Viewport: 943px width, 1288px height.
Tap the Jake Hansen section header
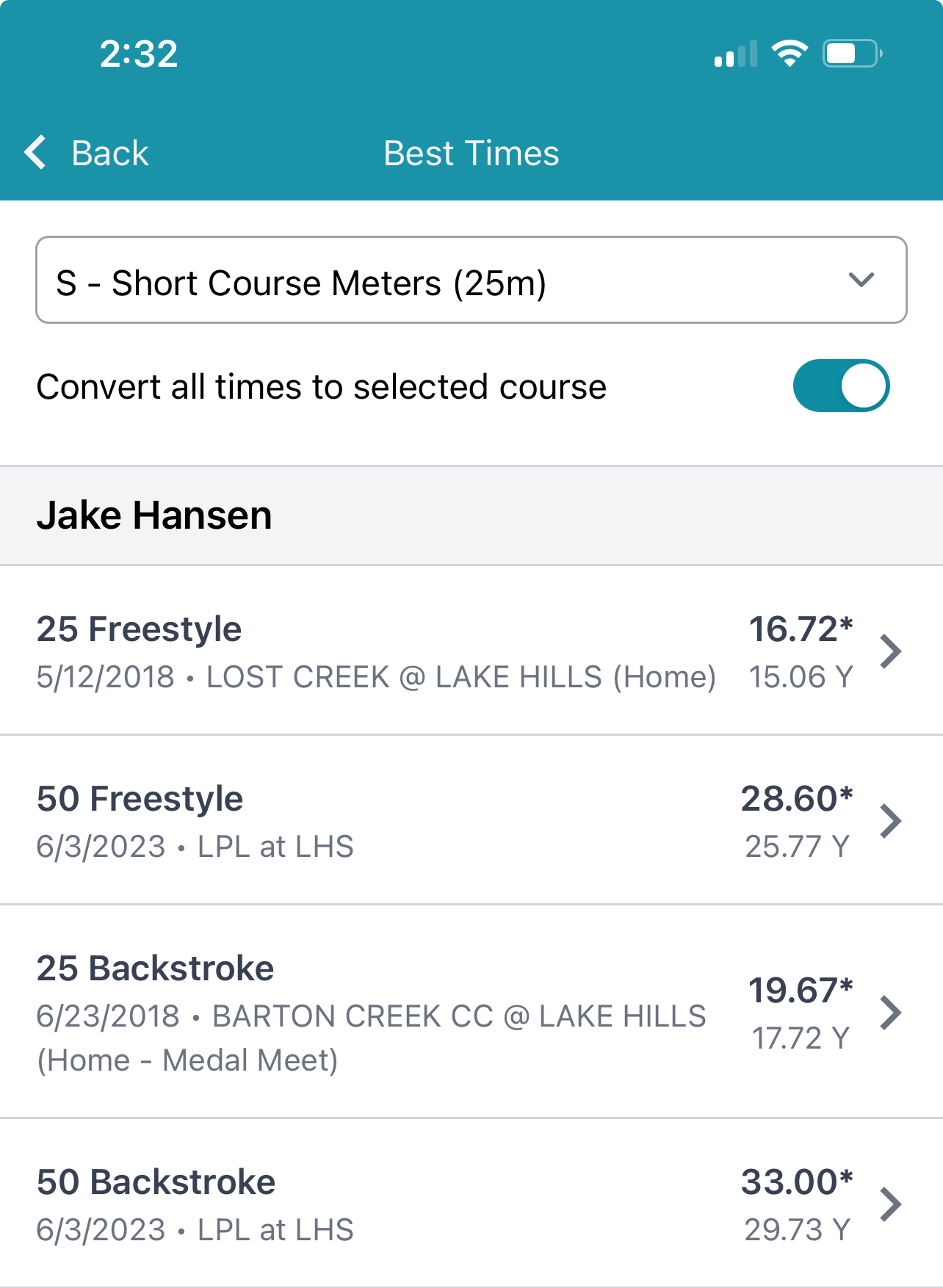(x=471, y=515)
